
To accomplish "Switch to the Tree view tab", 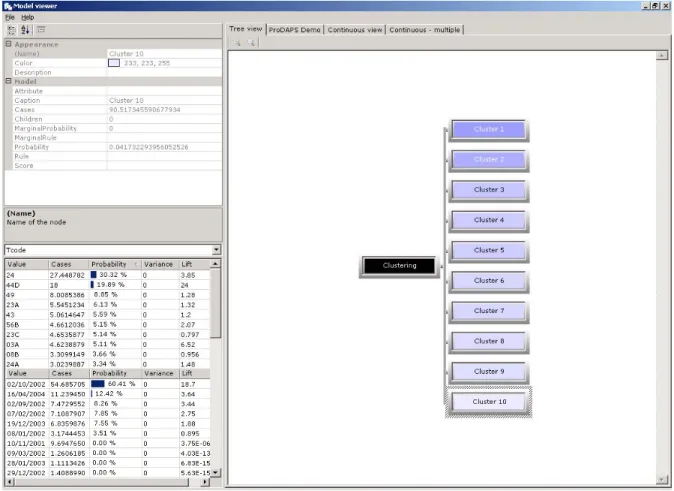I will pyautogui.click(x=245, y=29).
